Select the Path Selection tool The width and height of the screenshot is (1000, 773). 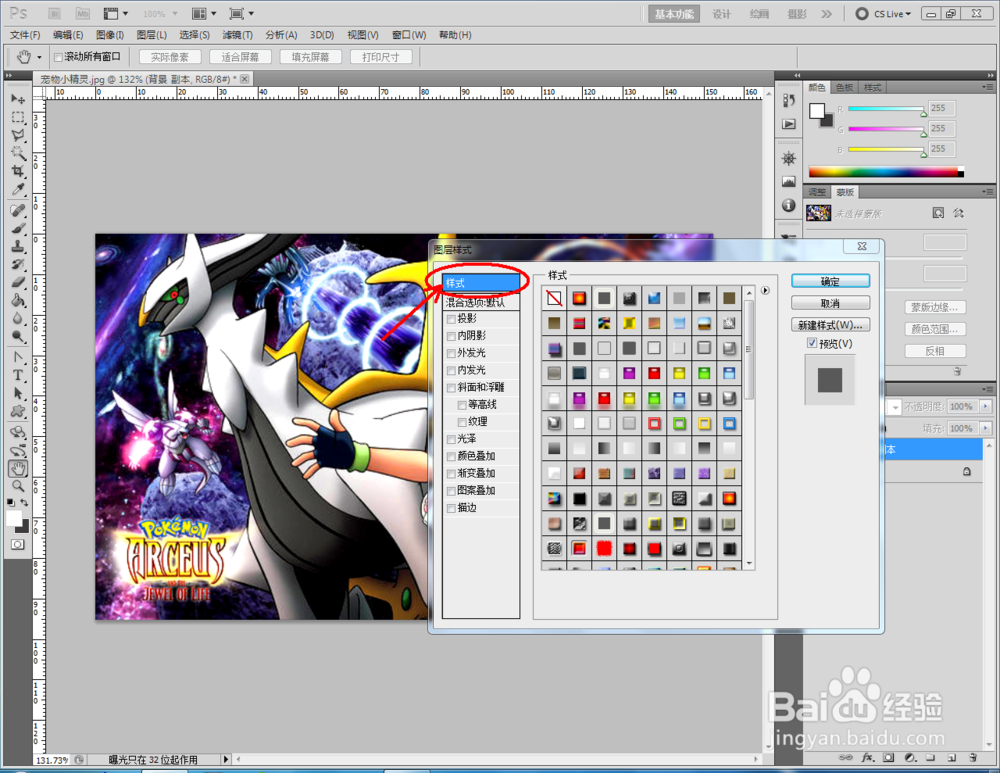tap(18, 393)
